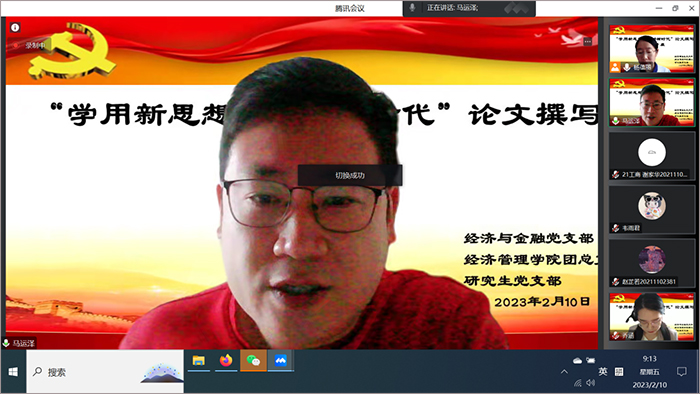Toggle the 英 input language indicator
This screenshot has height=394, width=700.
603,372
